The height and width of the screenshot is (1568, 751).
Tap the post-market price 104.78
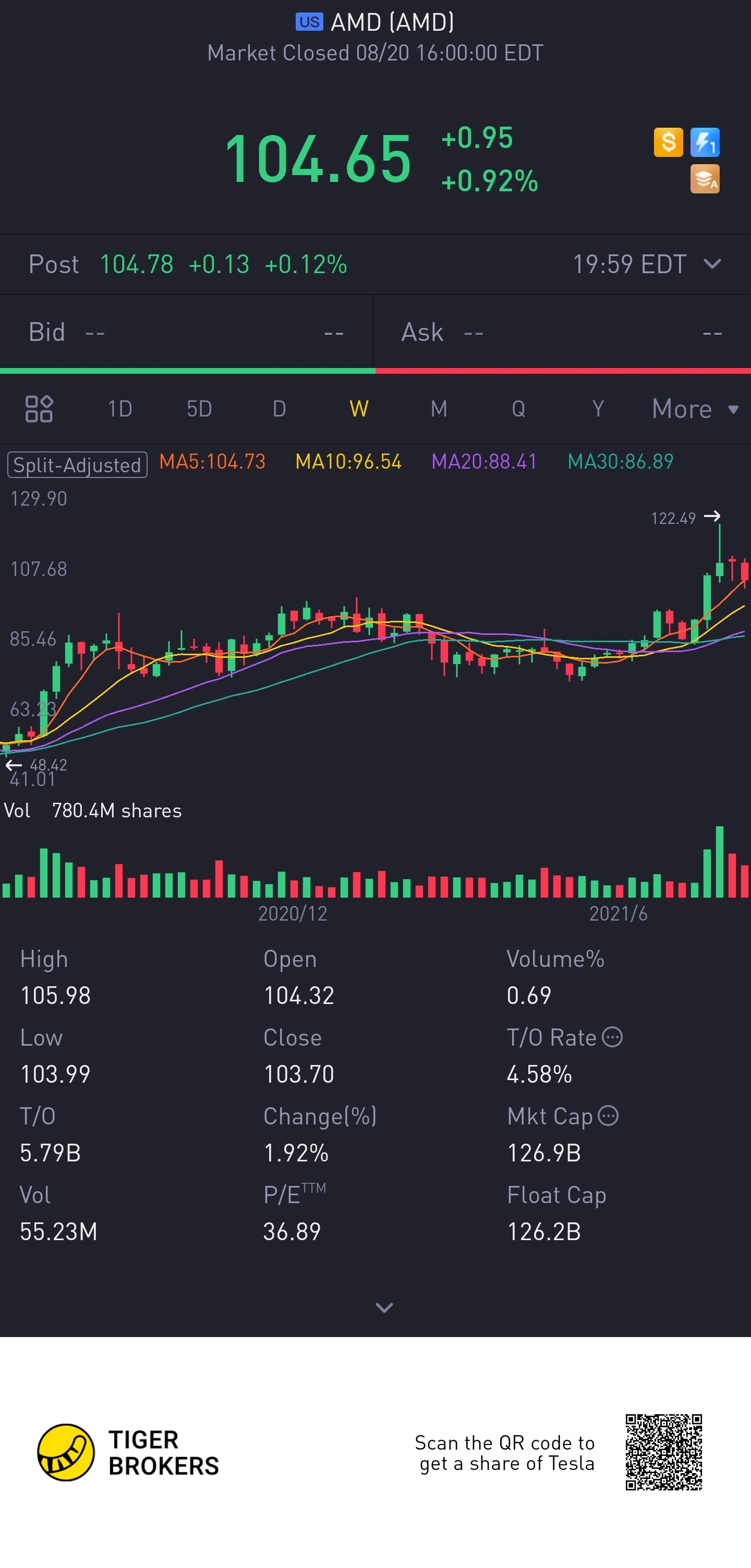click(x=137, y=264)
